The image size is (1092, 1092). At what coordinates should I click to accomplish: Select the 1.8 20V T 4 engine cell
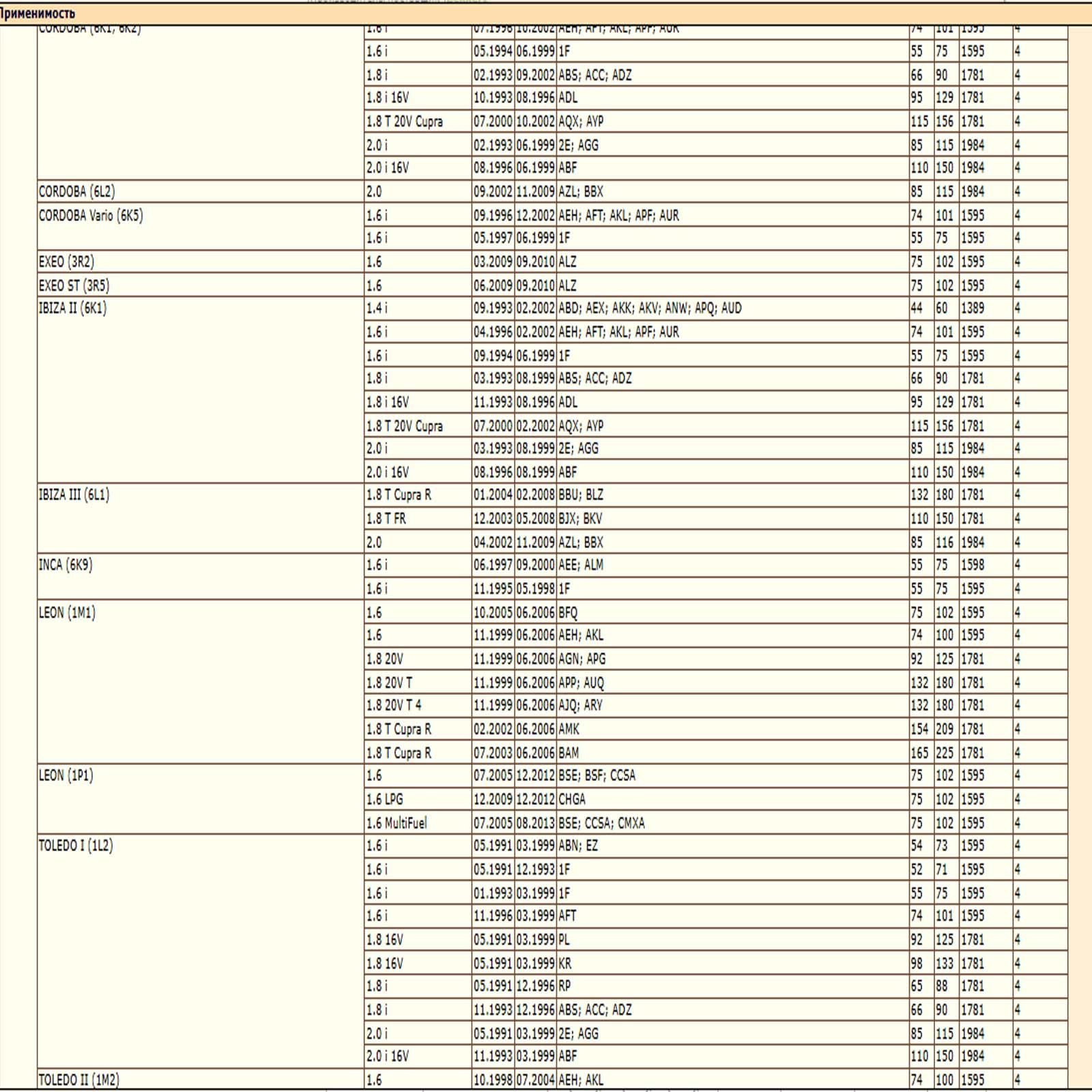(x=394, y=705)
